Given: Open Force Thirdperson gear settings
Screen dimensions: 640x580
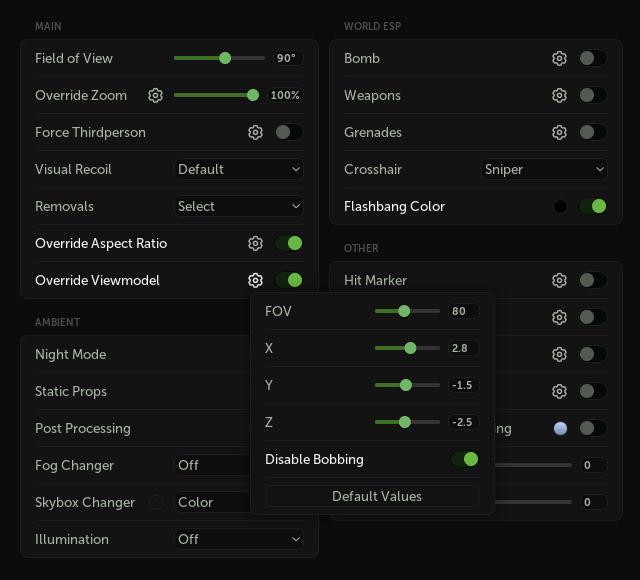Looking at the screenshot, I should tap(255, 133).
